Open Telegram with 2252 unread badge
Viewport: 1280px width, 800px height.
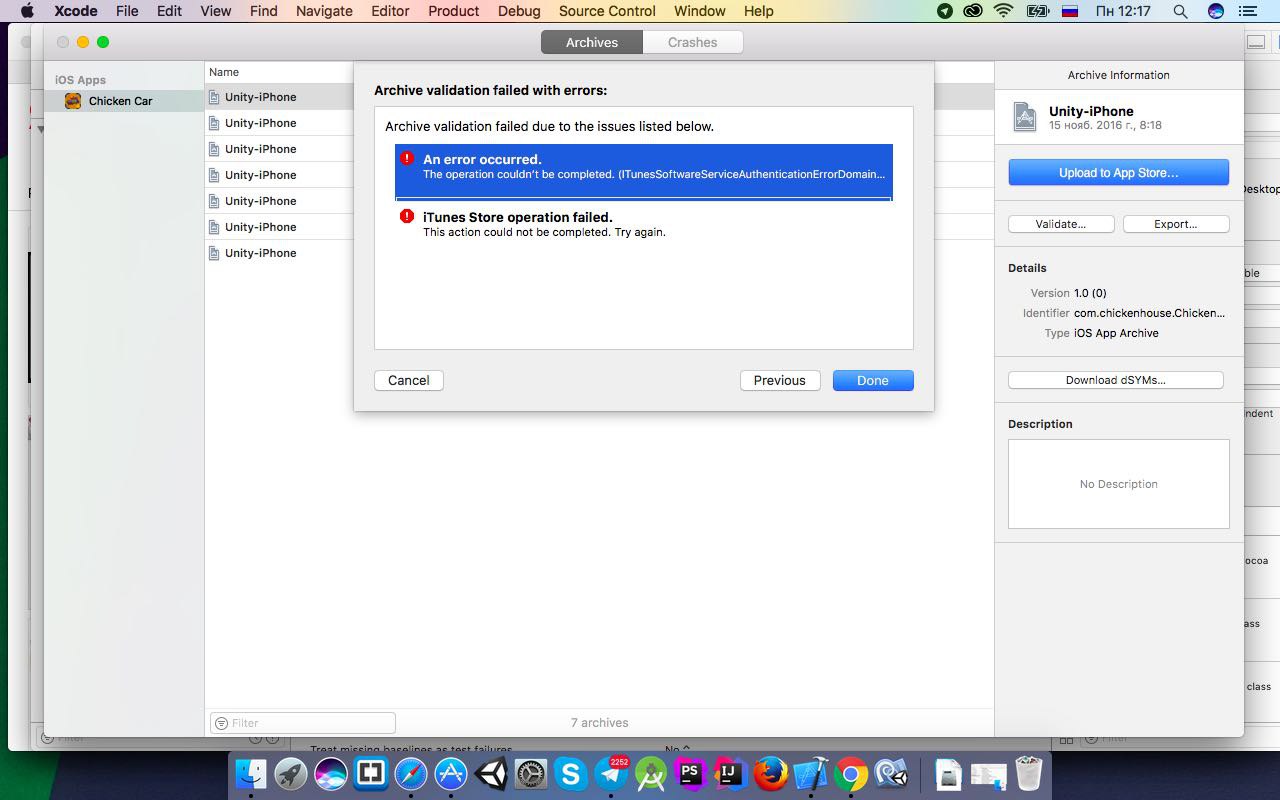pyautogui.click(x=611, y=774)
